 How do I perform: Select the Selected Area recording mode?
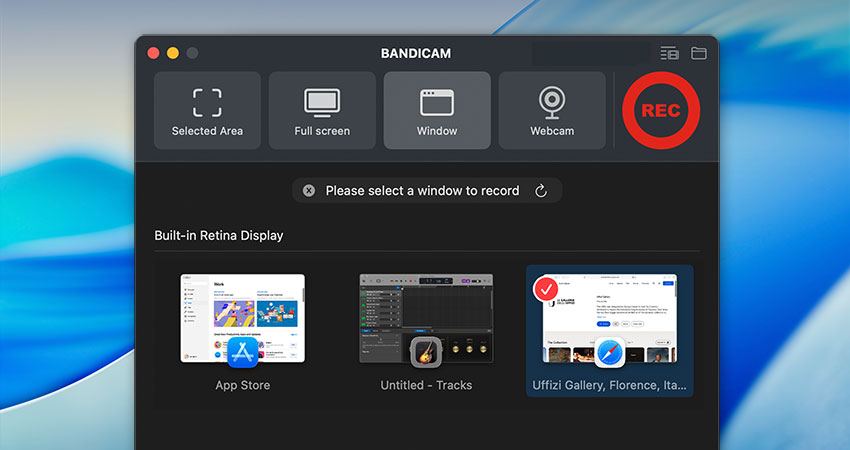click(207, 111)
